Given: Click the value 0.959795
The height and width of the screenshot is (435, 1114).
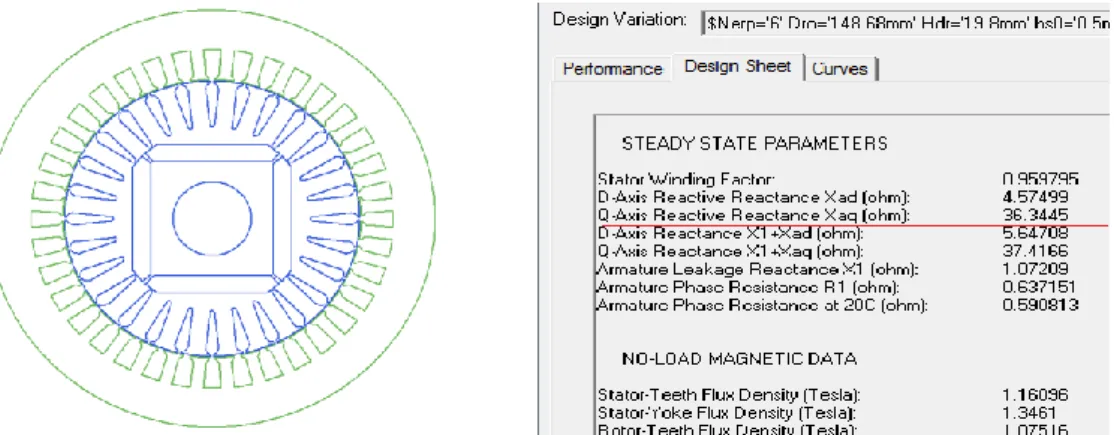Looking at the screenshot, I should tap(1040, 180).
